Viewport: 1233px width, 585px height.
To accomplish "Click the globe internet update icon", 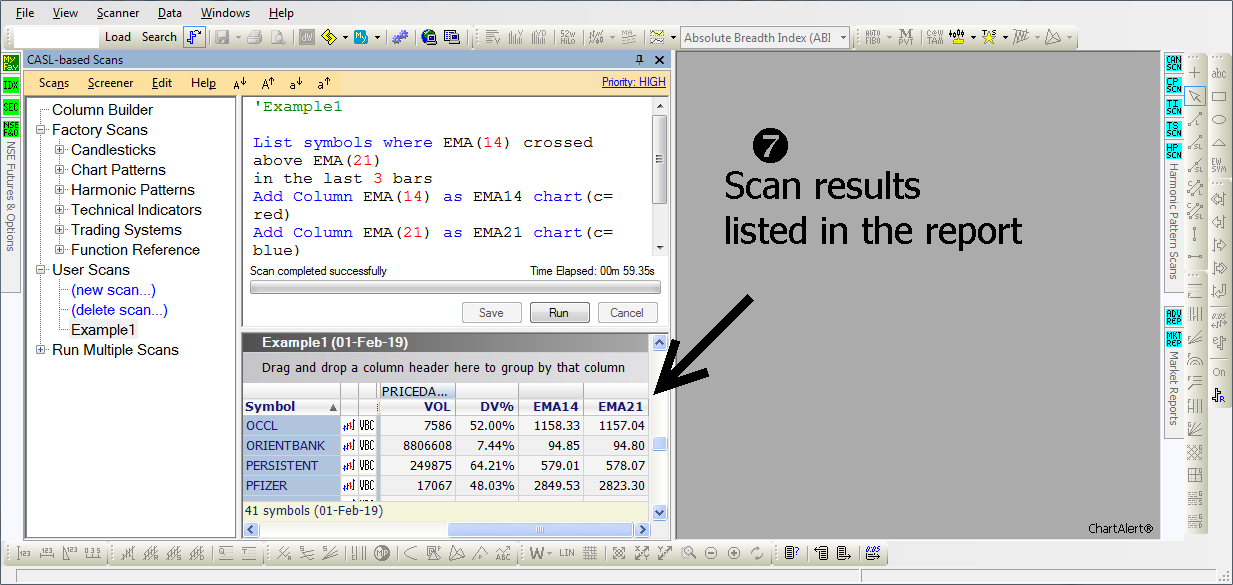I will tap(429, 37).
